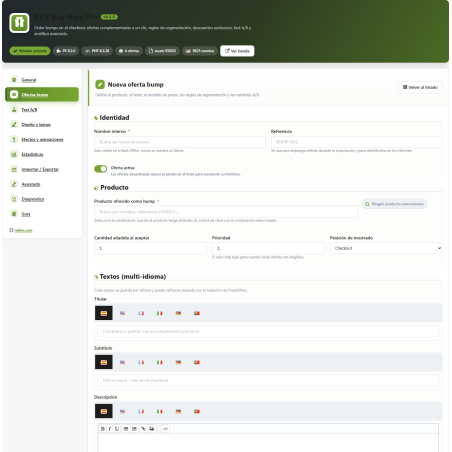Select French flag tab under Descripción
This screenshot has height=452, width=452.
point(141,411)
